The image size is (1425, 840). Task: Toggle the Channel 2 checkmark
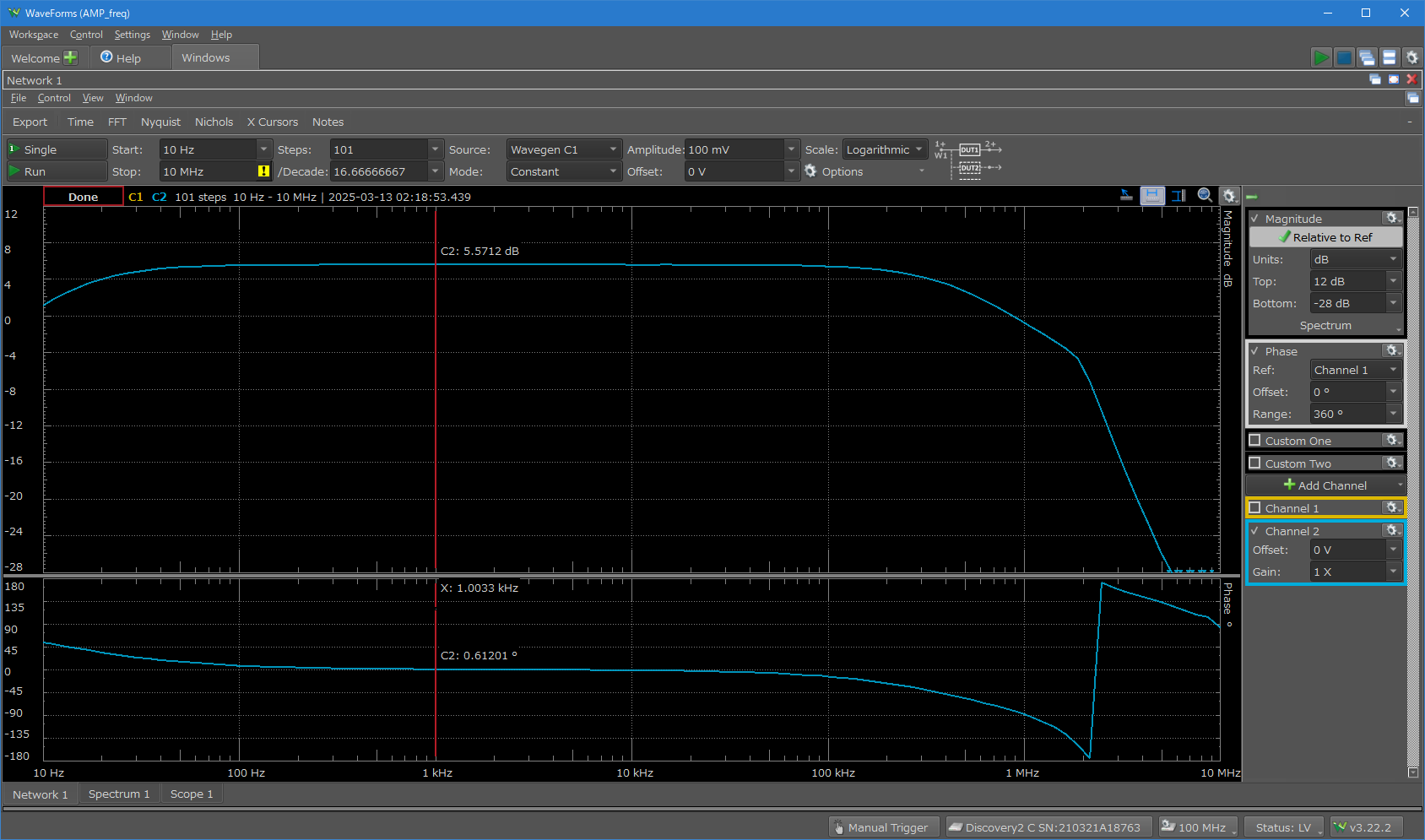(1255, 531)
